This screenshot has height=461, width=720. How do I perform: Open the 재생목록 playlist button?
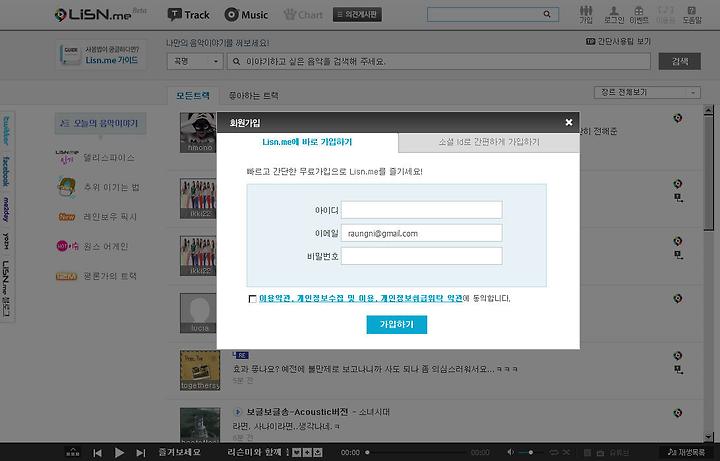click(x=686, y=453)
